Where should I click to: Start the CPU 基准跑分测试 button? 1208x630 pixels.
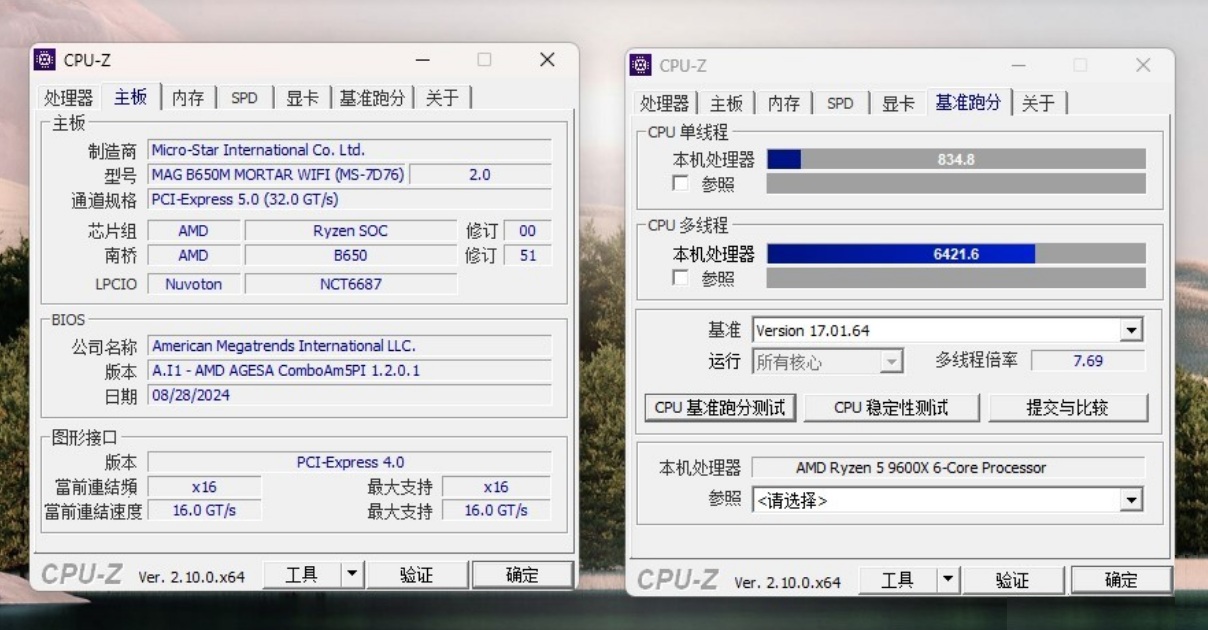(x=720, y=408)
